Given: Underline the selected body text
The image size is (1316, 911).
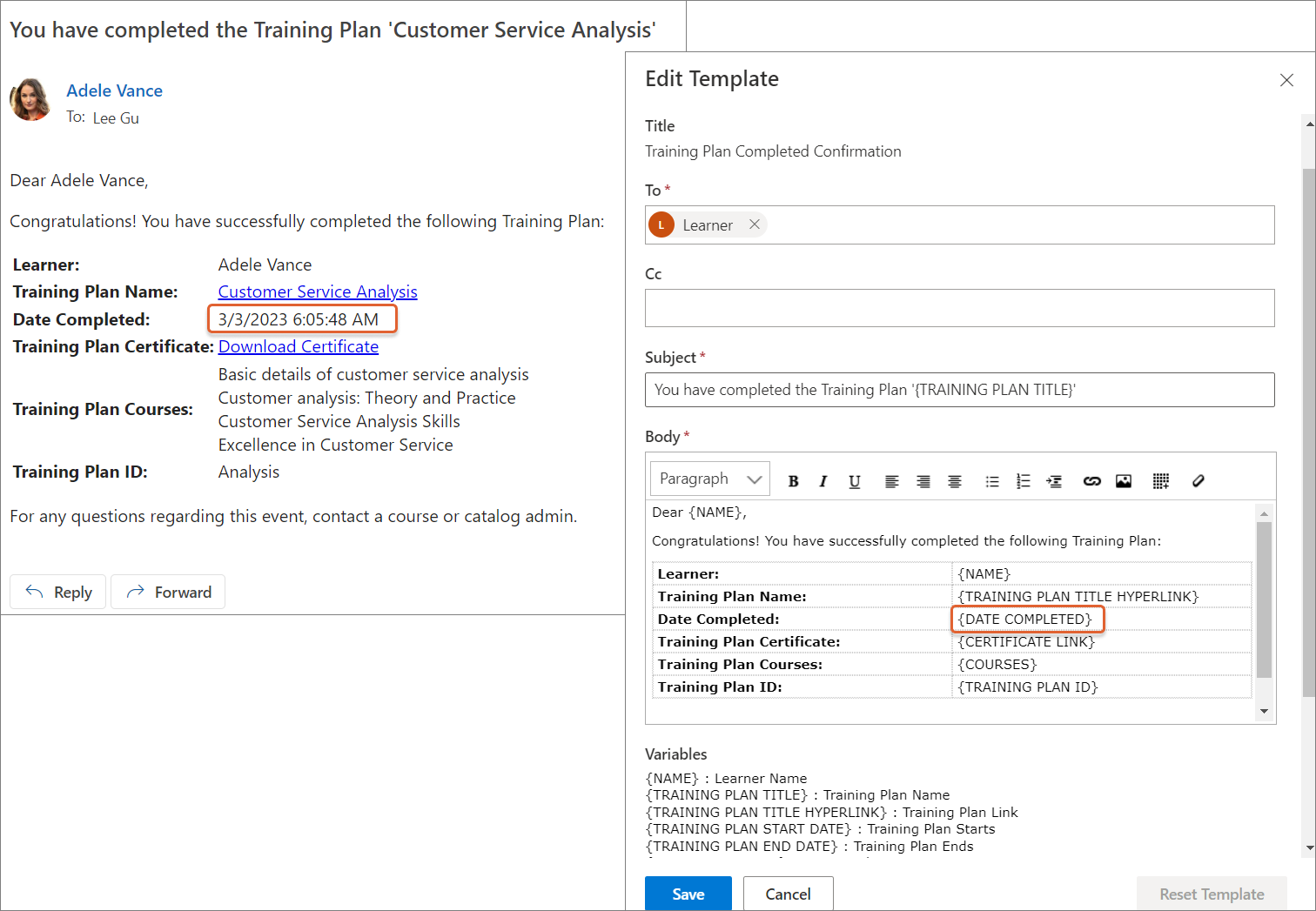Looking at the screenshot, I should tap(854, 481).
